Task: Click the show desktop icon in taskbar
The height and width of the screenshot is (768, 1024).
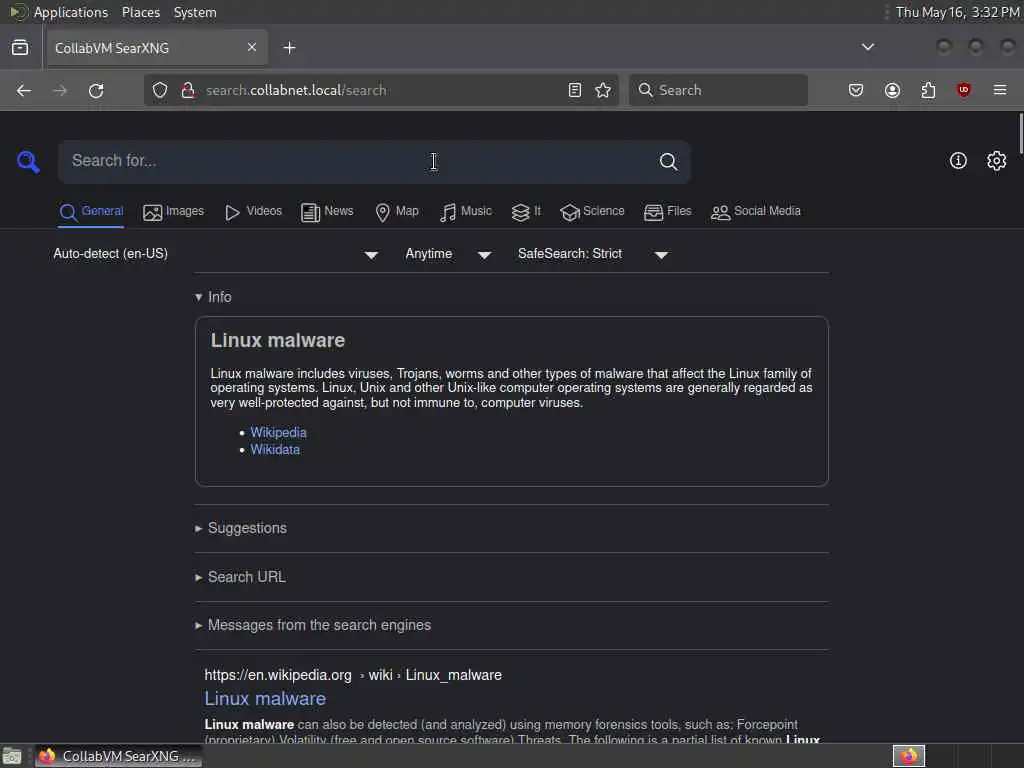Action: pos(12,756)
